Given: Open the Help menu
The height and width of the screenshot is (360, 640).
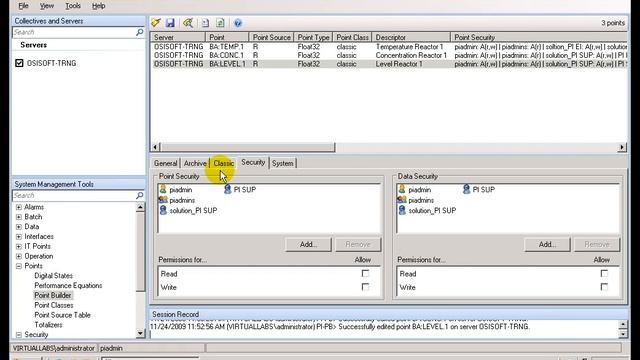Looking at the screenshot, I should coord(98,6).
